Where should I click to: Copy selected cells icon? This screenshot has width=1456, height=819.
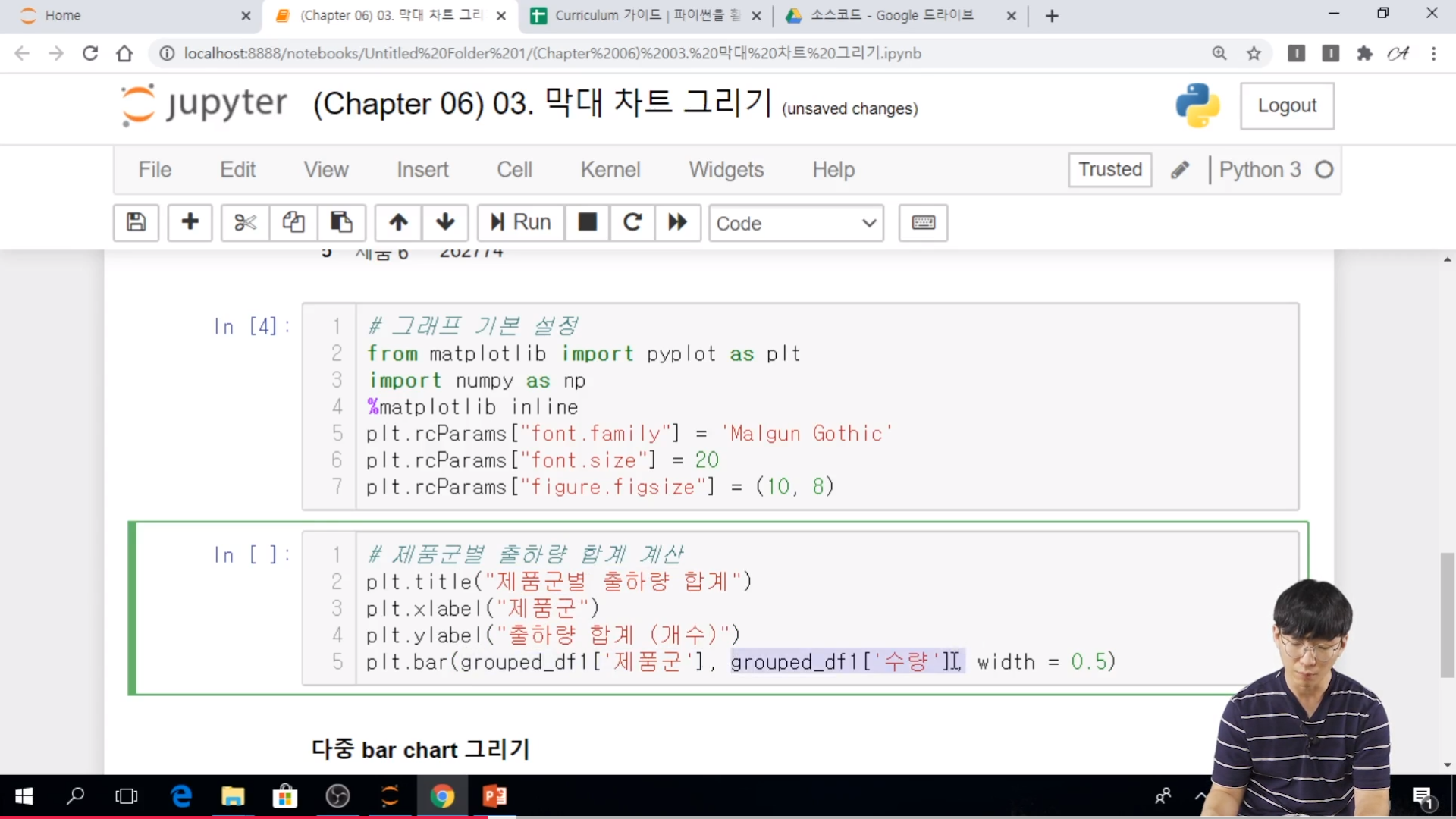click(x=293, y=222)
